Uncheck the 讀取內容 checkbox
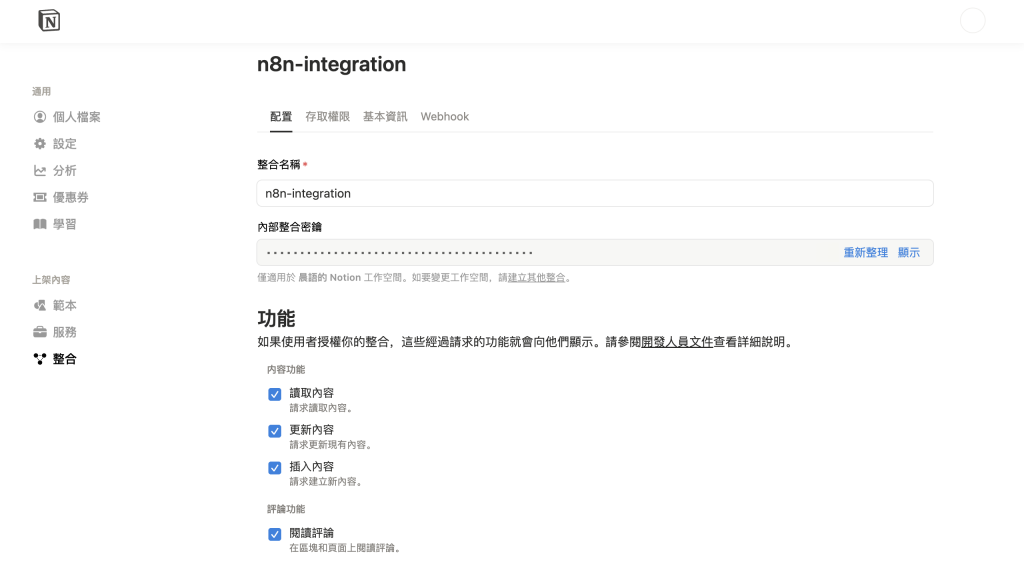Viewport: 1024px width, 564px height. [275, 394]
